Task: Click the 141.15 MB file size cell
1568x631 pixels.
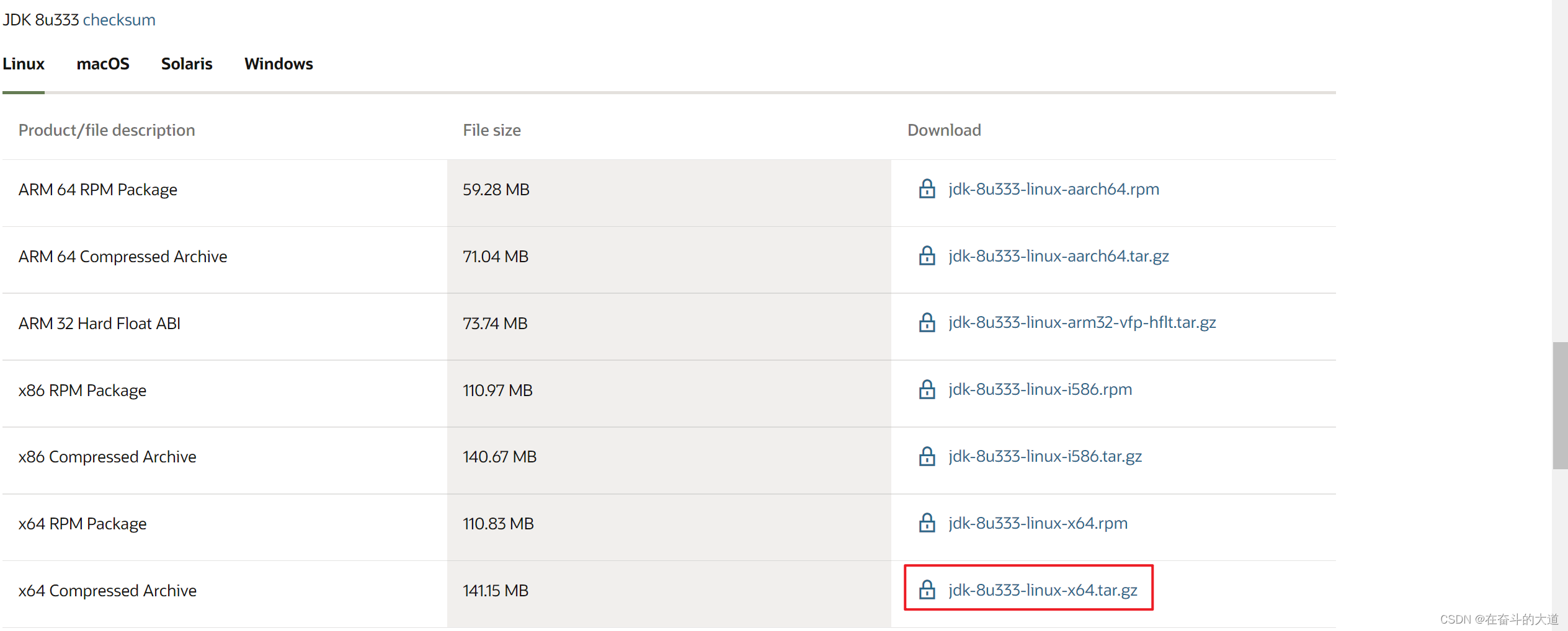Action: (x=669, y=594)
